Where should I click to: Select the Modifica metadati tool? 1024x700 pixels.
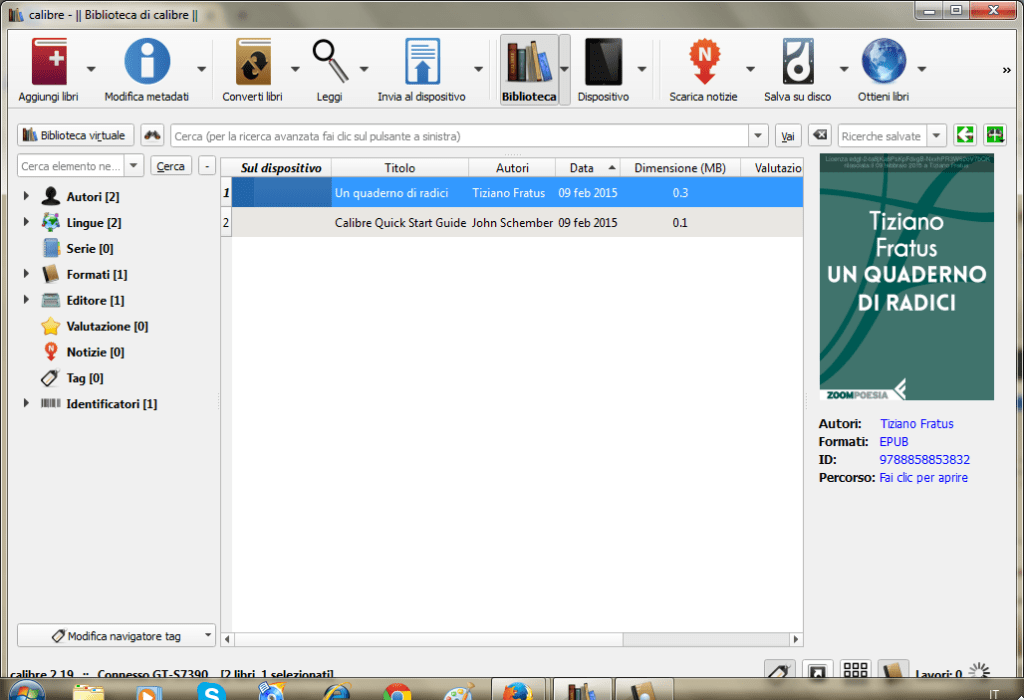coord(146,62)
